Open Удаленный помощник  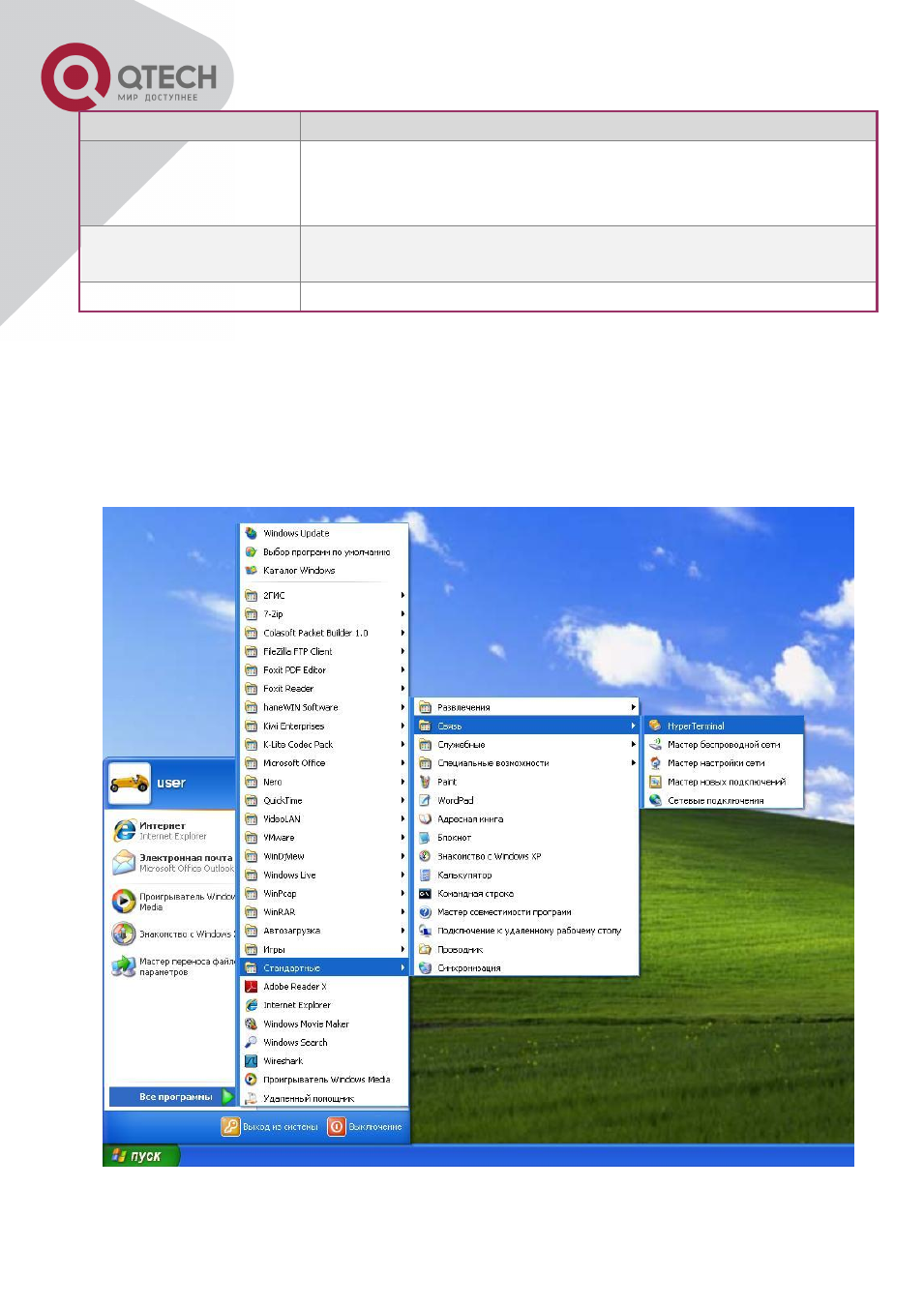point(324,1099)
